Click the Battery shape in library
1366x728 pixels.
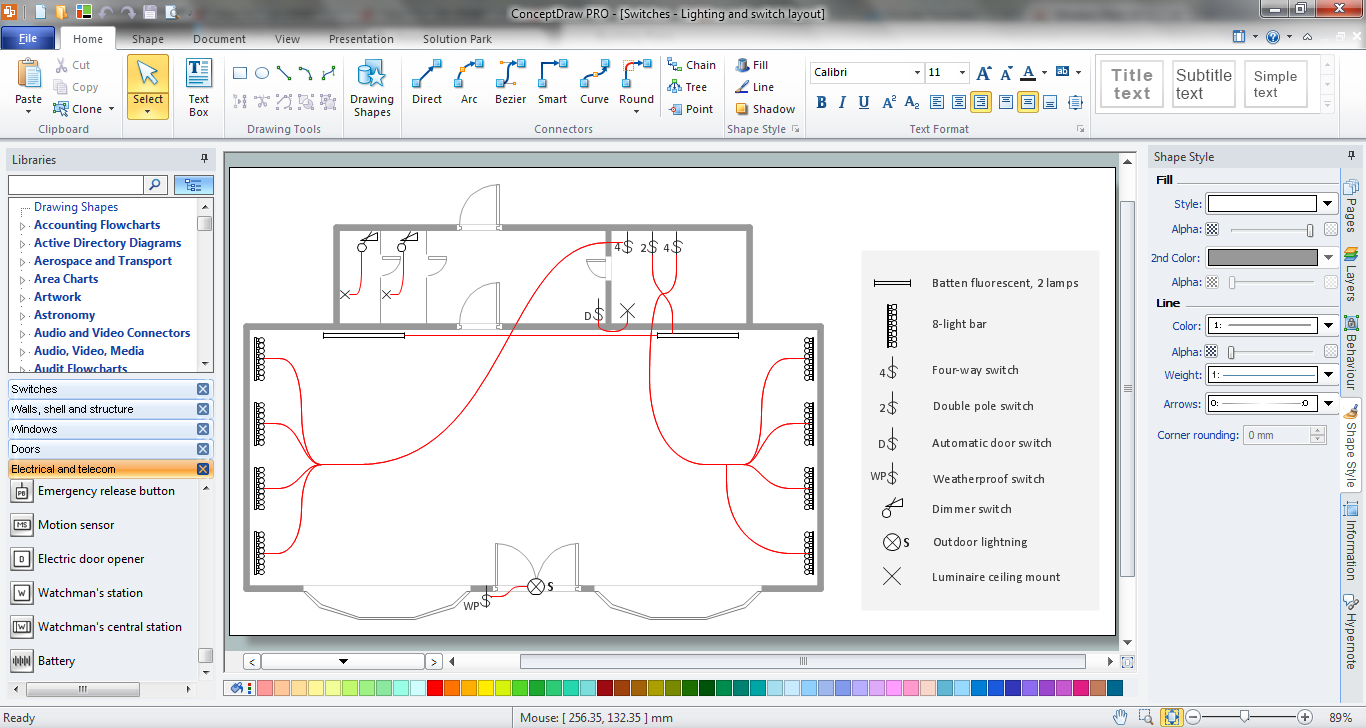[x=56, y=661]
